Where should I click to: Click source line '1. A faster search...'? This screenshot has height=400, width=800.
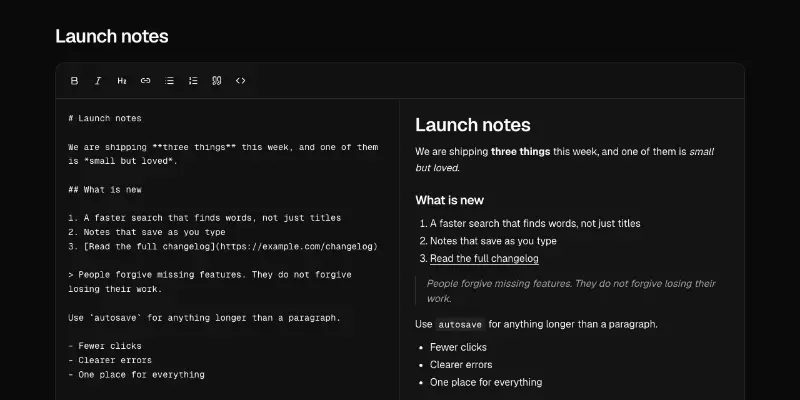pos(205,218)
